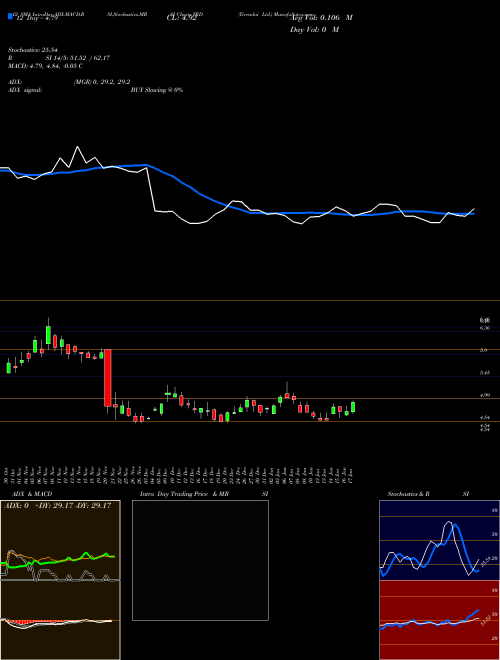Select the 'ADX: 0 +DY: 29.17 -DY: 29.17' readout
Screen dimensions: 500x660
point(57,505)
